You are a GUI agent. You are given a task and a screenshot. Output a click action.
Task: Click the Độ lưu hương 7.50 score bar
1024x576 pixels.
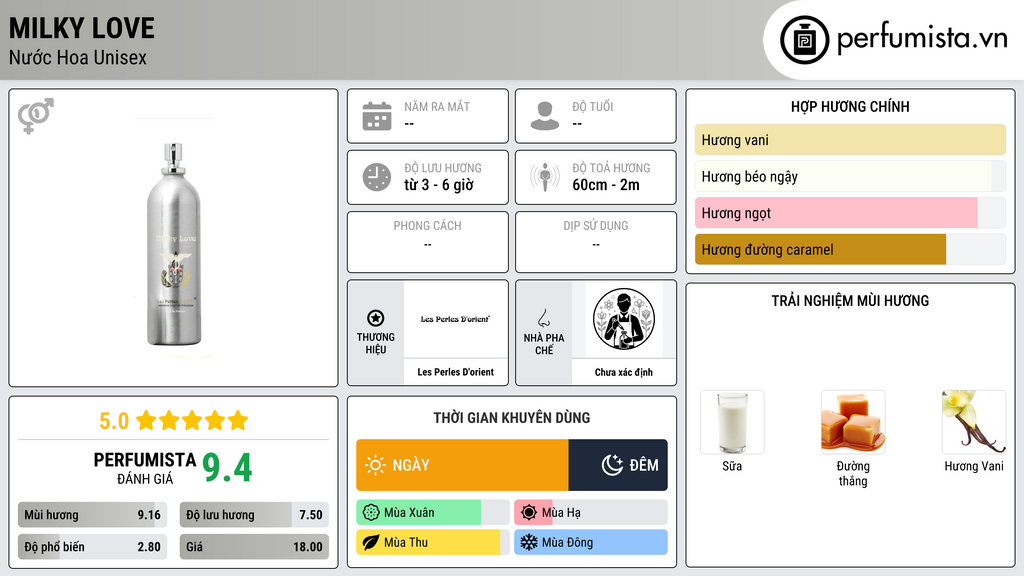pyautogui.click(x=255, y=515)
